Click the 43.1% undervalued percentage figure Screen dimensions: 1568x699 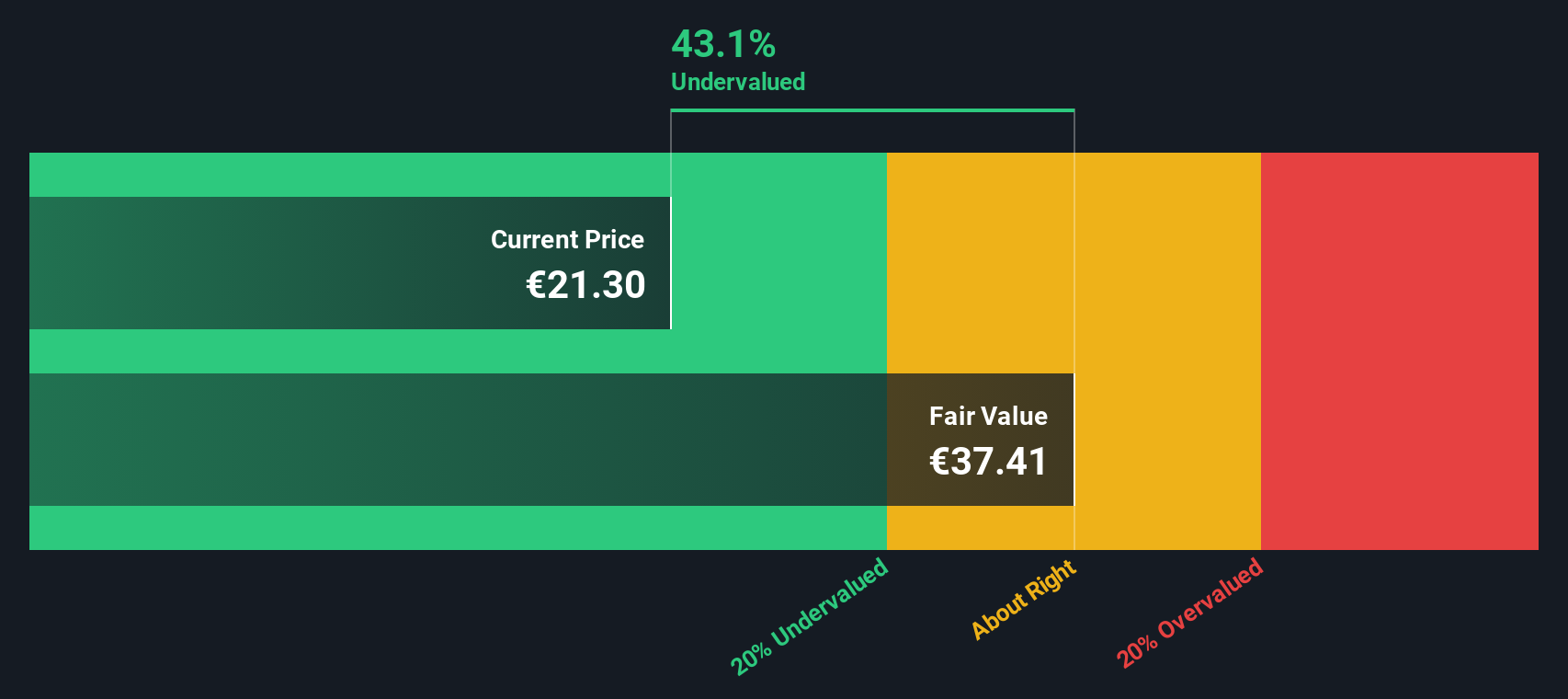[x=723, y=44]
